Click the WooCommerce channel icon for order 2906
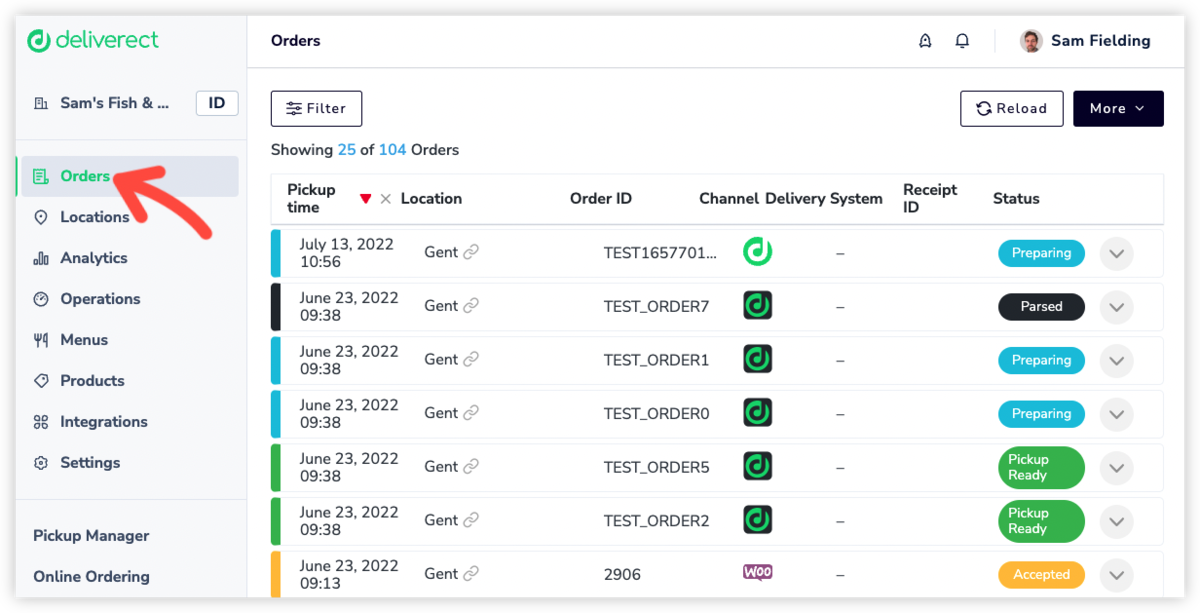 click(757, 573)
